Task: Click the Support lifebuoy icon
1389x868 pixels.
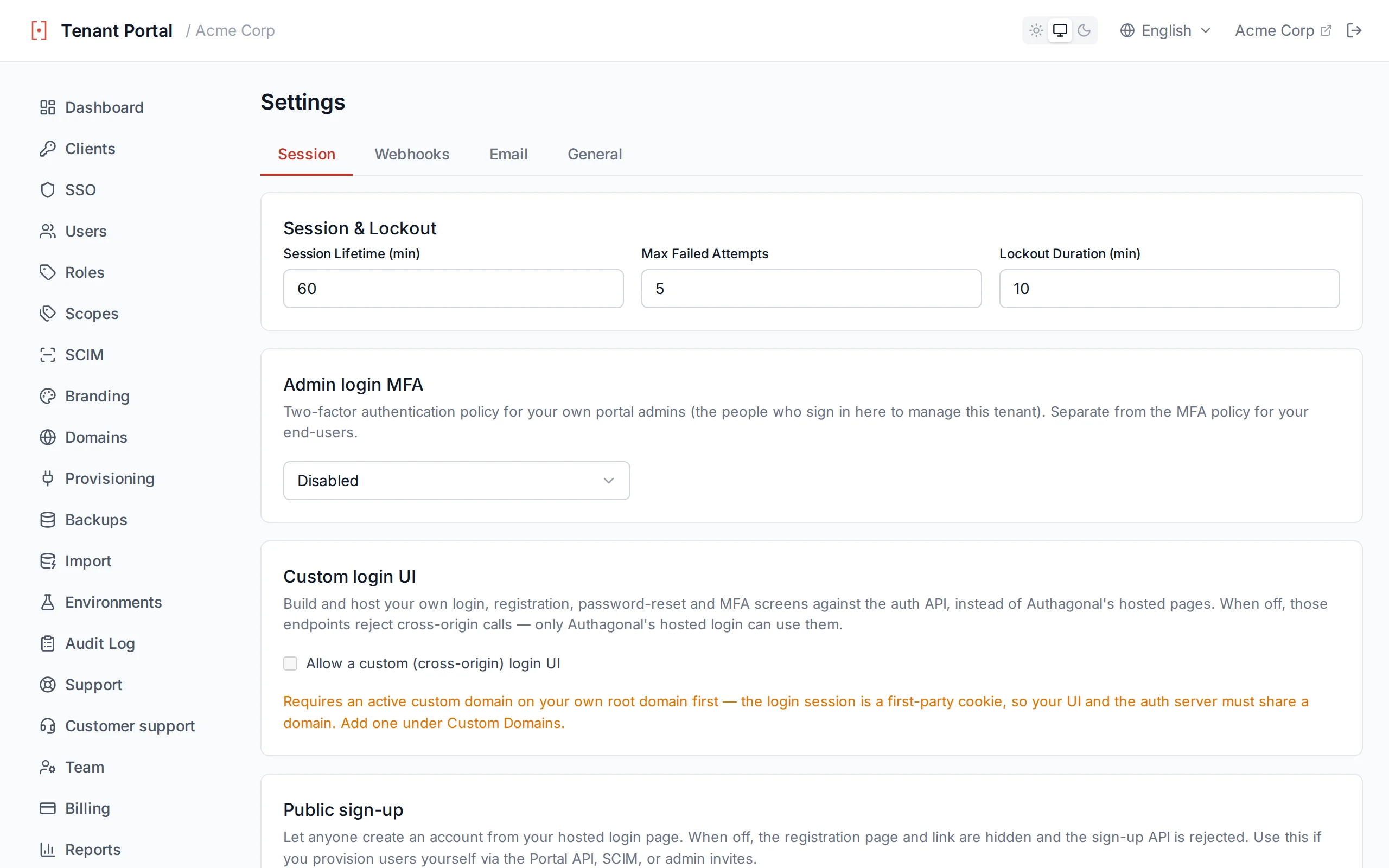Action: [48, 685]
